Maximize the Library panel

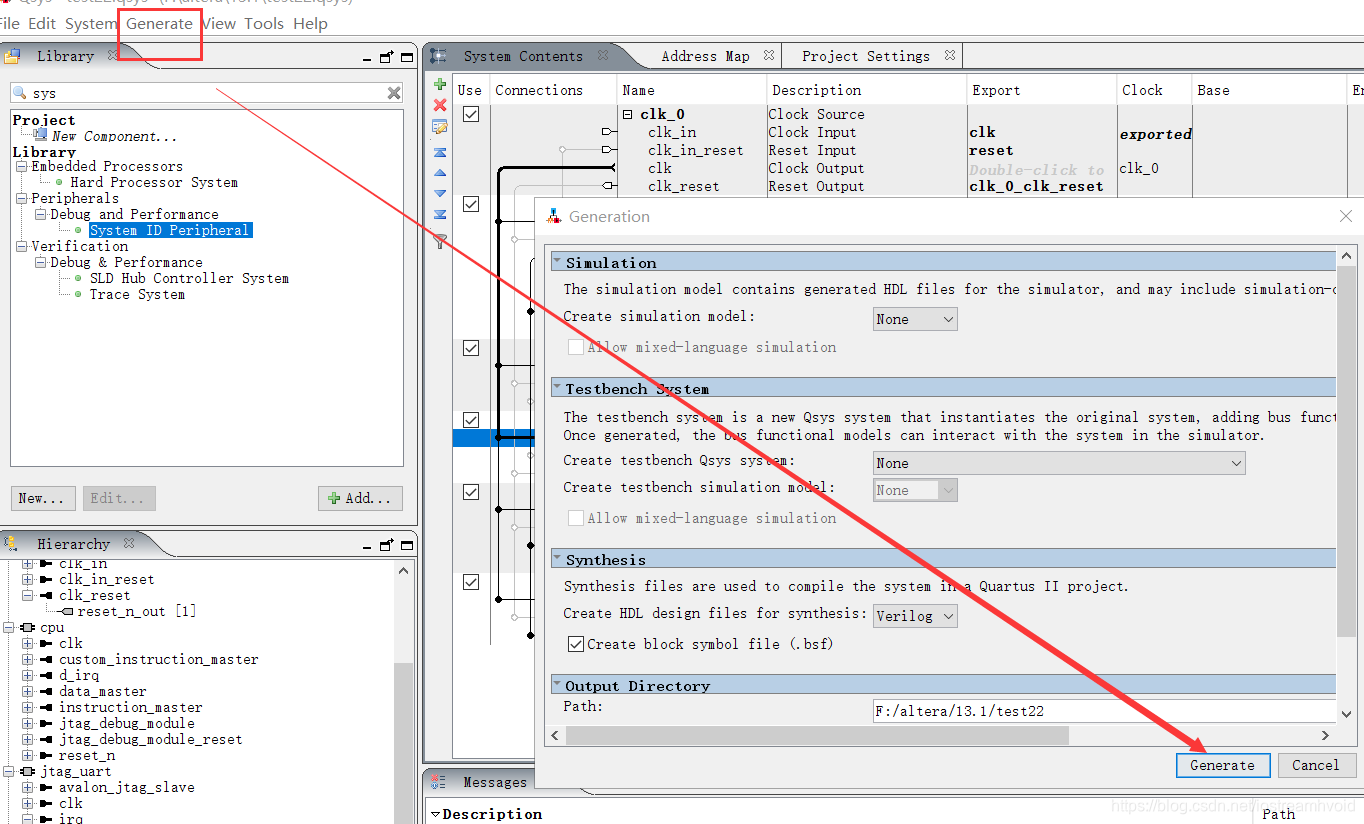(407, 57)
